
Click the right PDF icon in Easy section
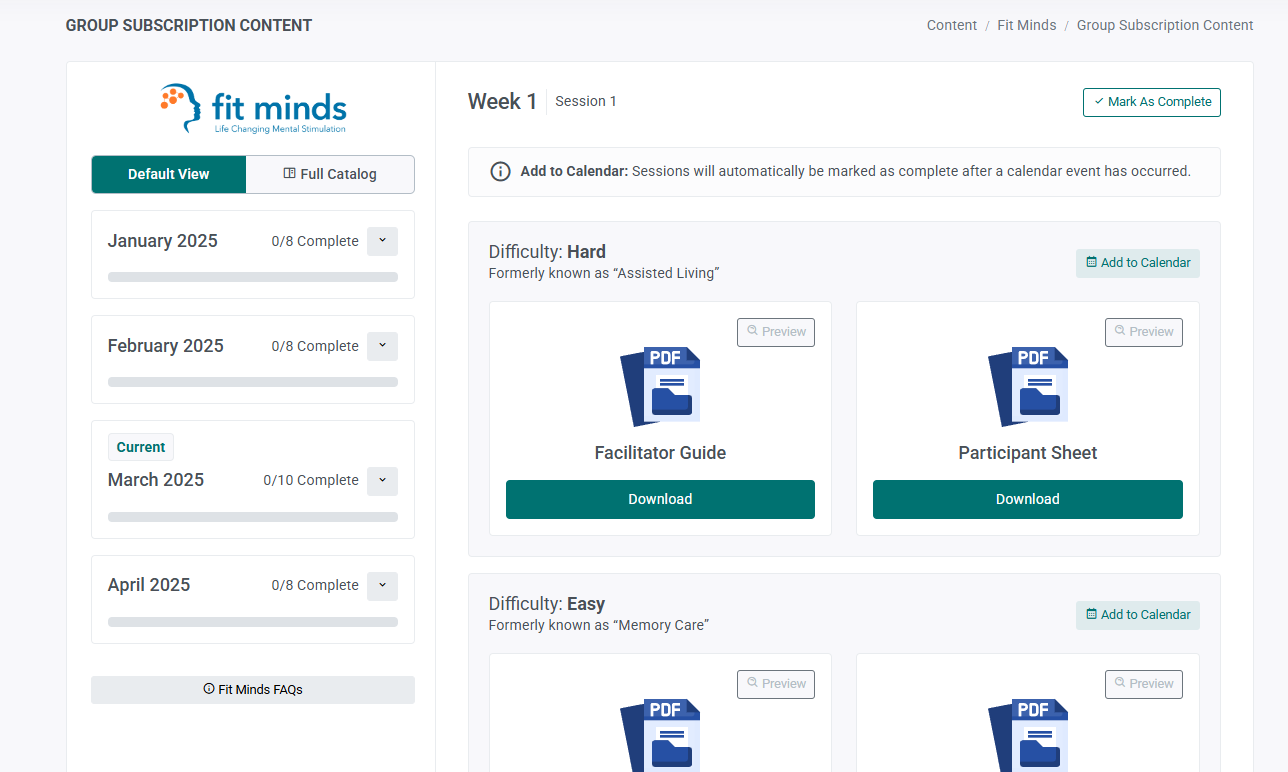click(x=1027, y=735)
